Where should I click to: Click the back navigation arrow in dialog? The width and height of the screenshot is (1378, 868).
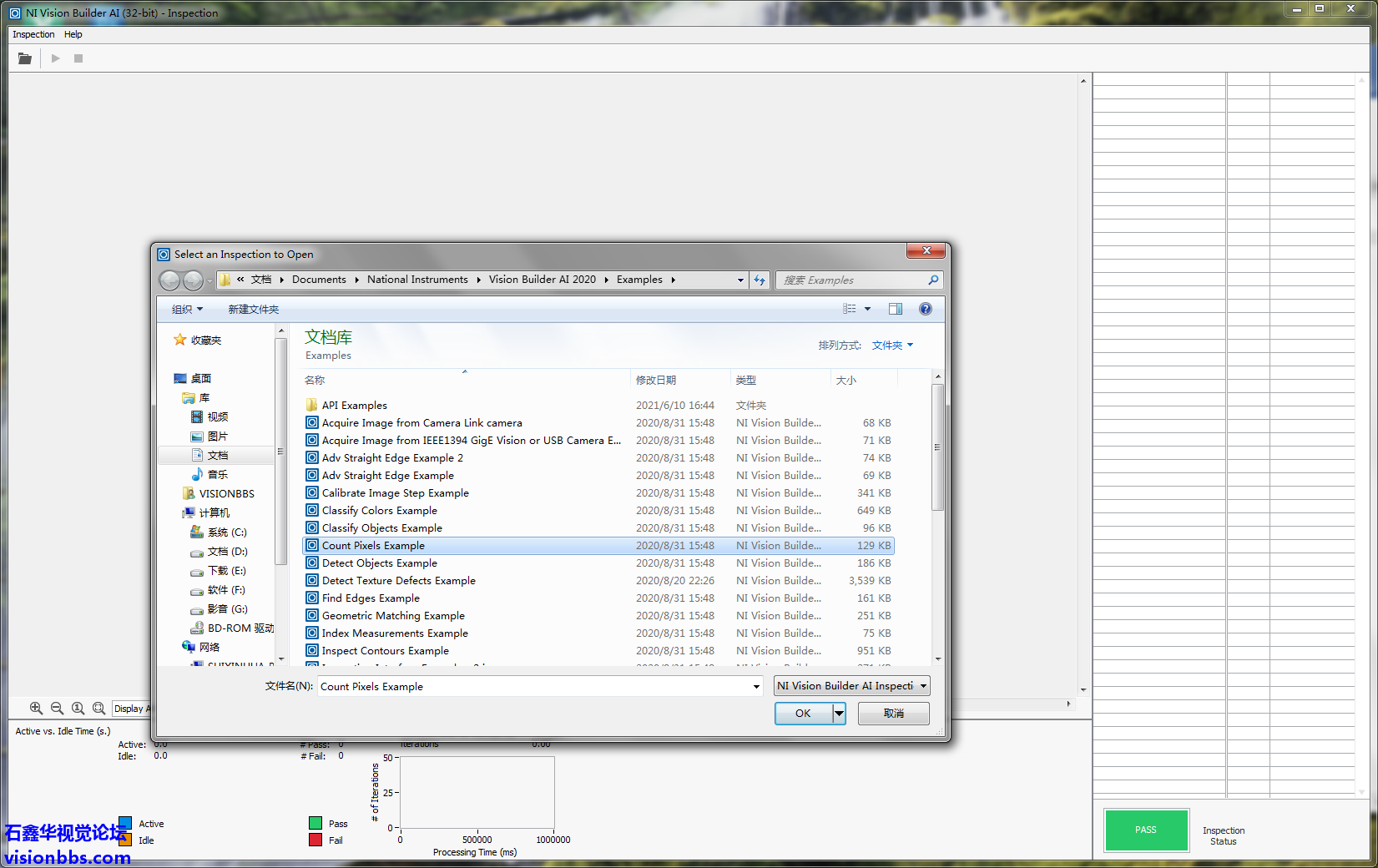[x=169, y=280]
